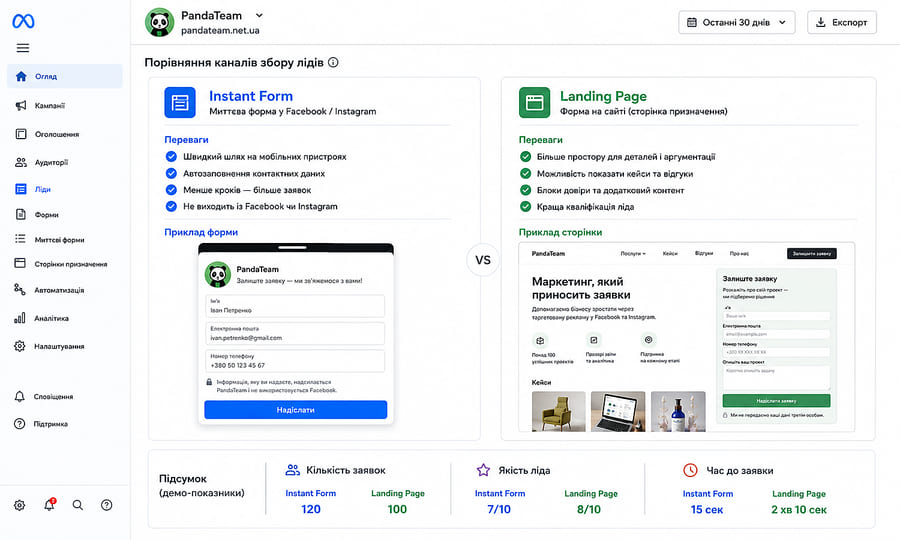Click the VS circle badge
The image size is (900, 540).
tap(483, 260)
